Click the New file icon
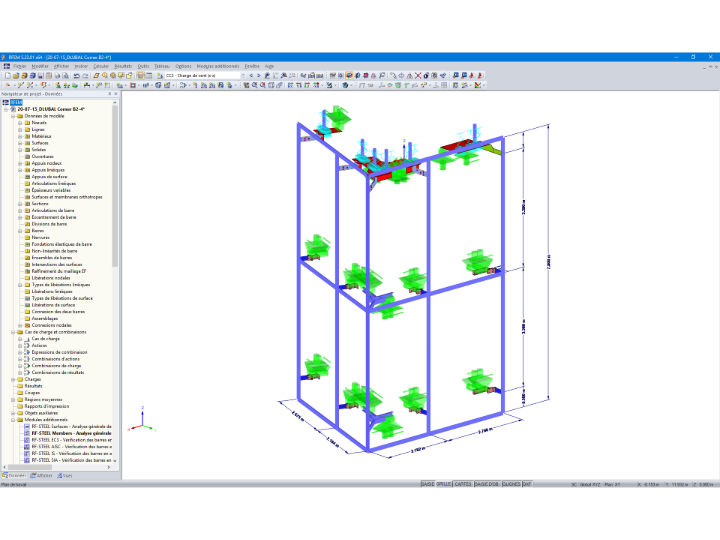Screen dimensions: 720x540 click(x=8, y=75)
